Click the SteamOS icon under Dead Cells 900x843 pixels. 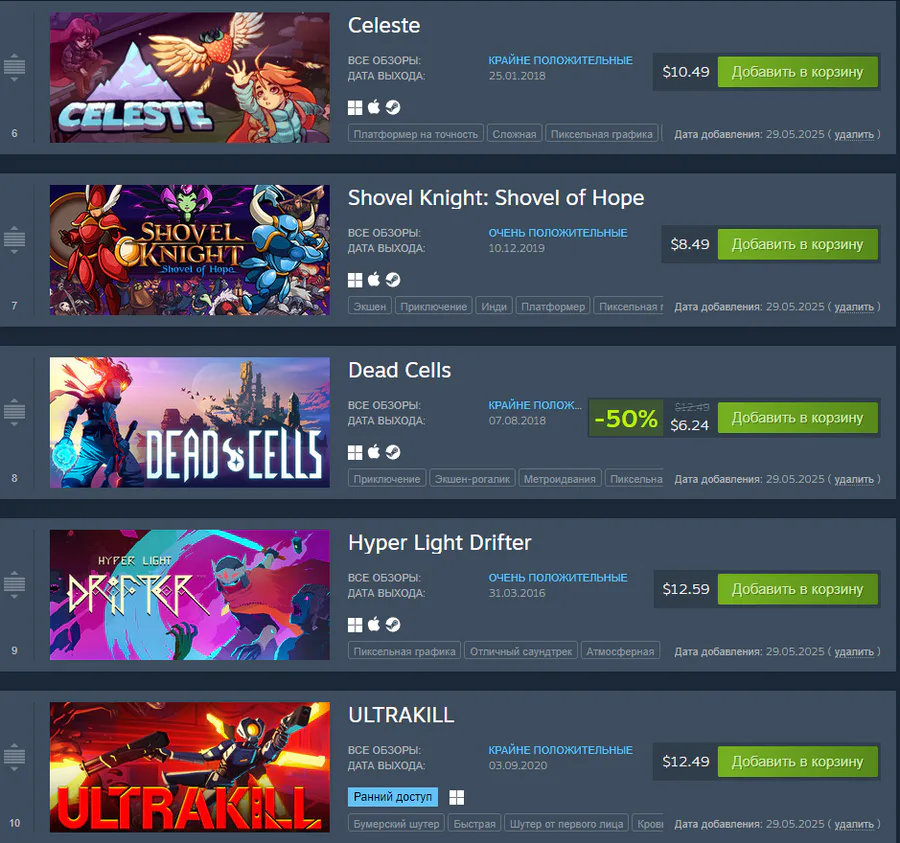(393, 452)
